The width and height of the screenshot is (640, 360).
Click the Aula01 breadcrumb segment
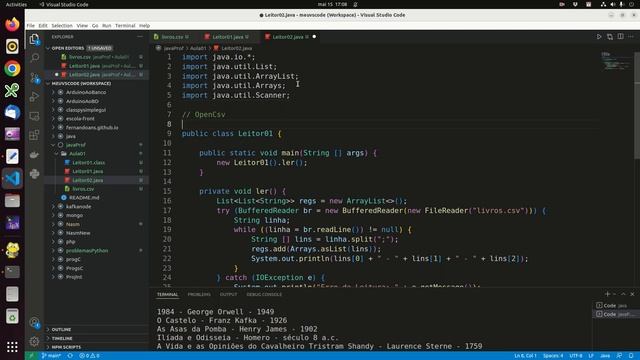198,48
